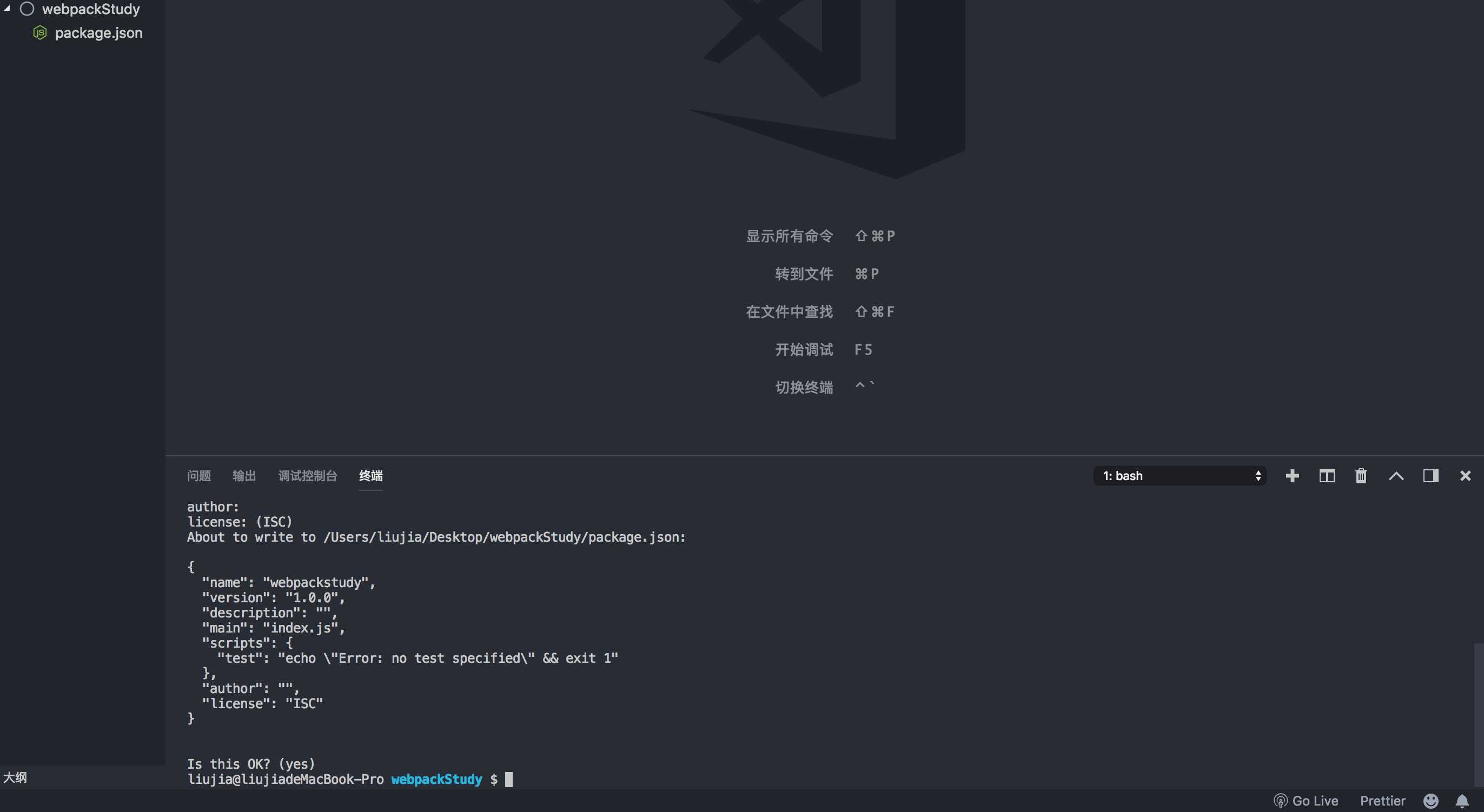Click the 显示所有命令 shortcut hint
This screenshot has width=1484, height=812.
click(x=789, y=236)
